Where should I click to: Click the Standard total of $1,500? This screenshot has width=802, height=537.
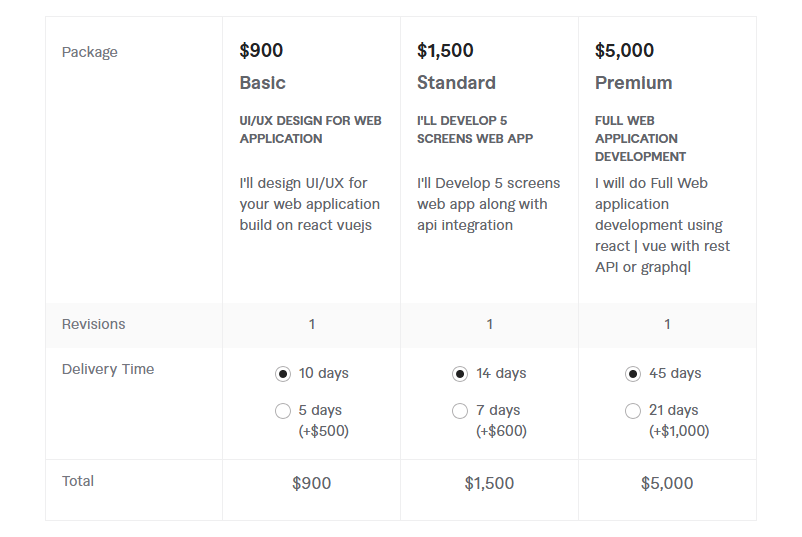(x=489, y=483)
